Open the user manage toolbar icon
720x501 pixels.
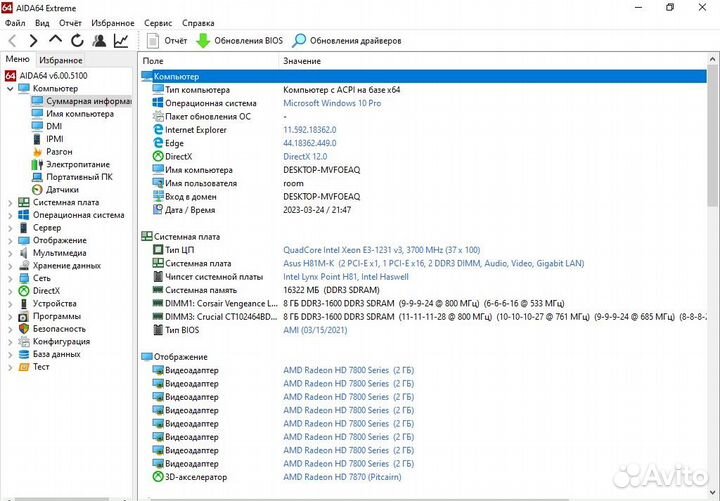(99, 41)
